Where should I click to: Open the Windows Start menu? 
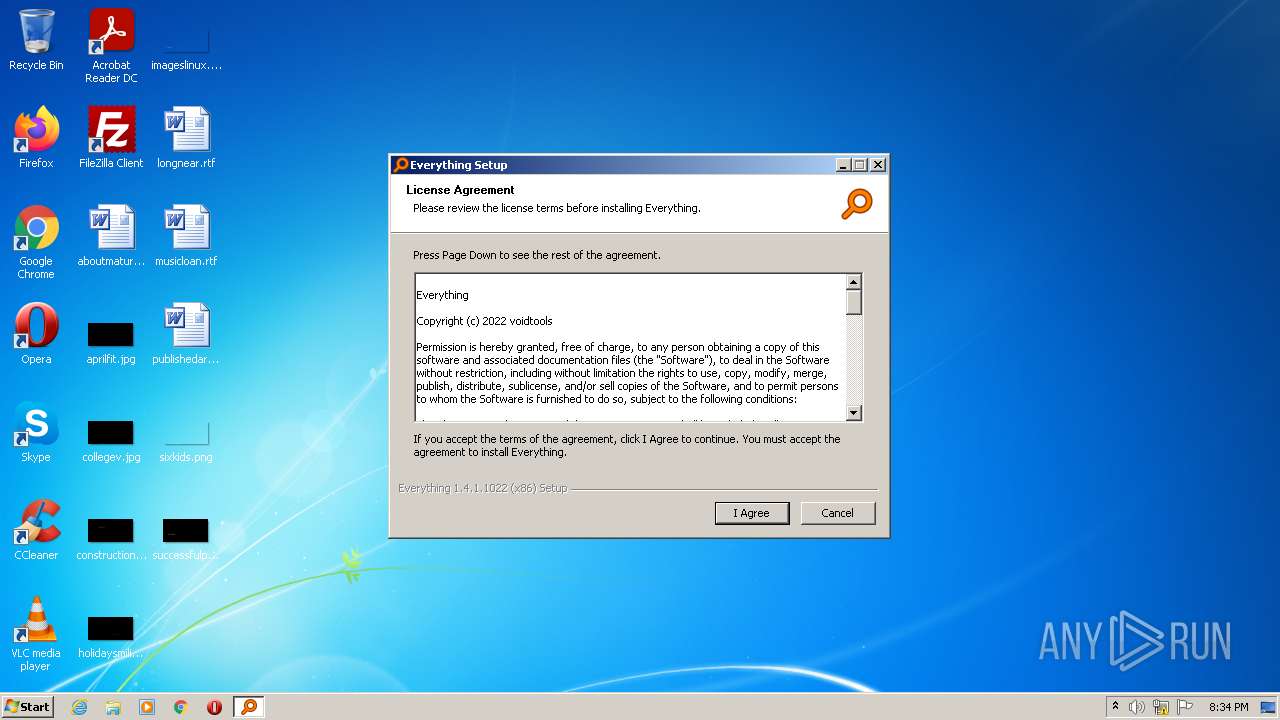point(27,707)
